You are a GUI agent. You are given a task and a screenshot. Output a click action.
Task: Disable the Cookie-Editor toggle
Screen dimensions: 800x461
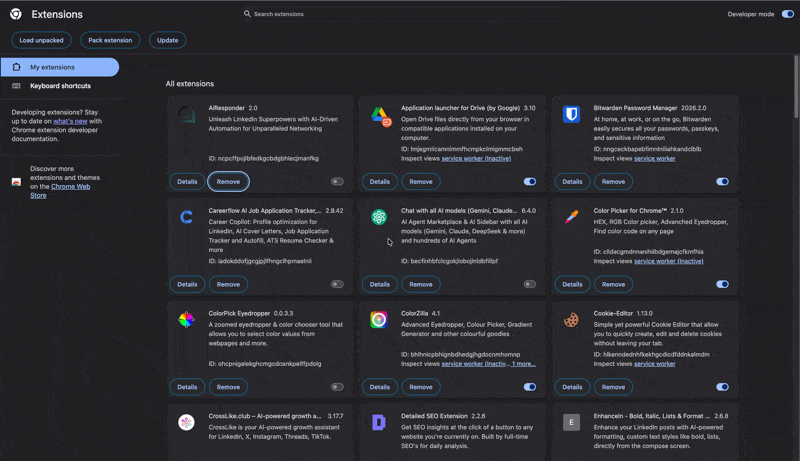point(722,387)
